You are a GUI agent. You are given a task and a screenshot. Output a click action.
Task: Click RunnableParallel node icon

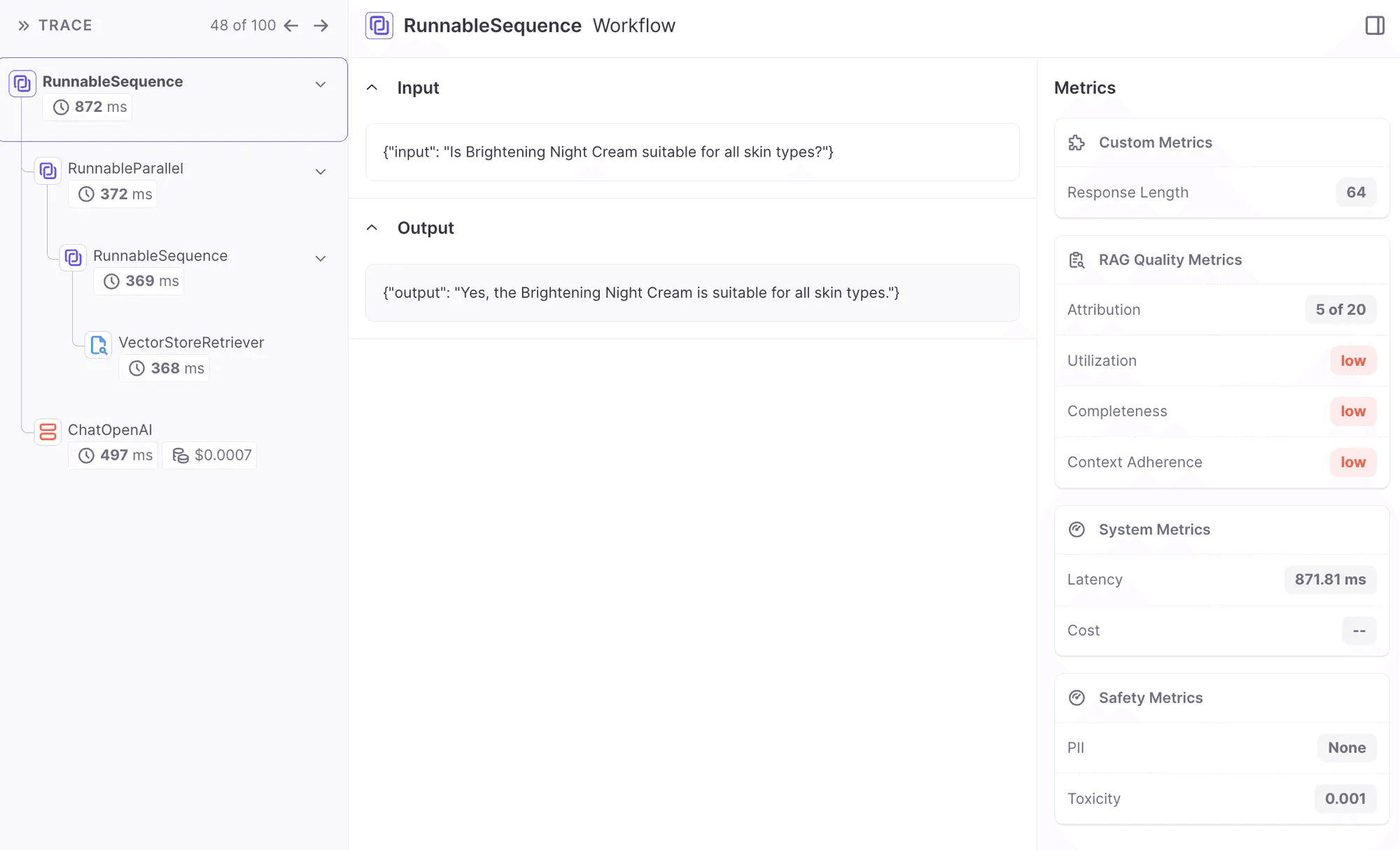pos(48,170)
